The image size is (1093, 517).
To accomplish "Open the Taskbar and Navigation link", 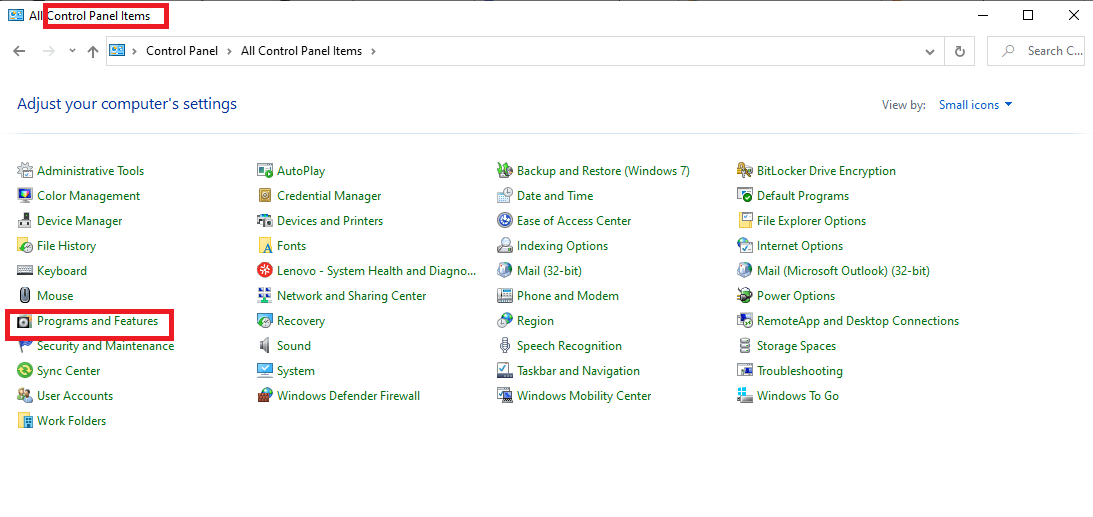I will pyautogui.click(x=579, y=371).
